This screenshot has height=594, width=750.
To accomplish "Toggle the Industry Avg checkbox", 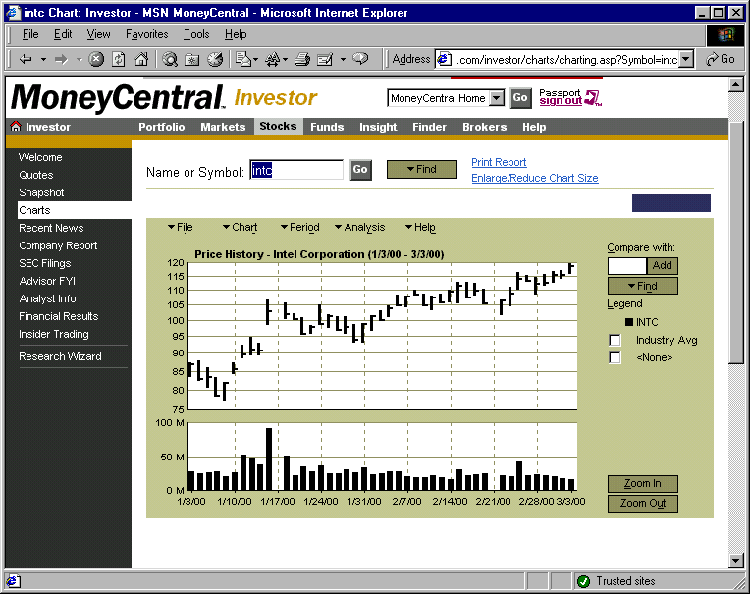I will 615,340.
